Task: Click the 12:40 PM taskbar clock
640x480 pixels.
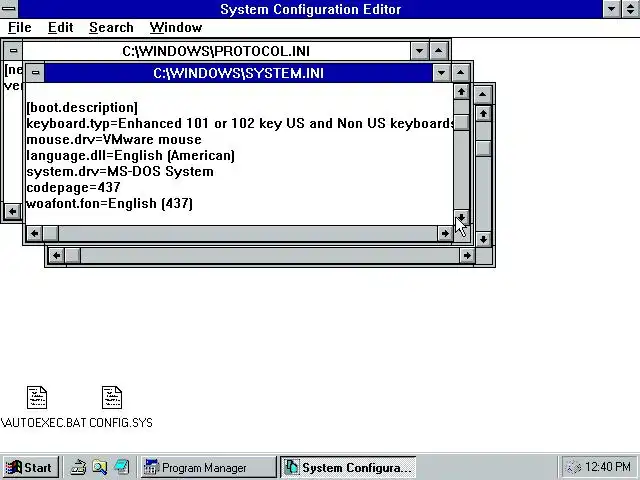Action: [x=608, y=467]
